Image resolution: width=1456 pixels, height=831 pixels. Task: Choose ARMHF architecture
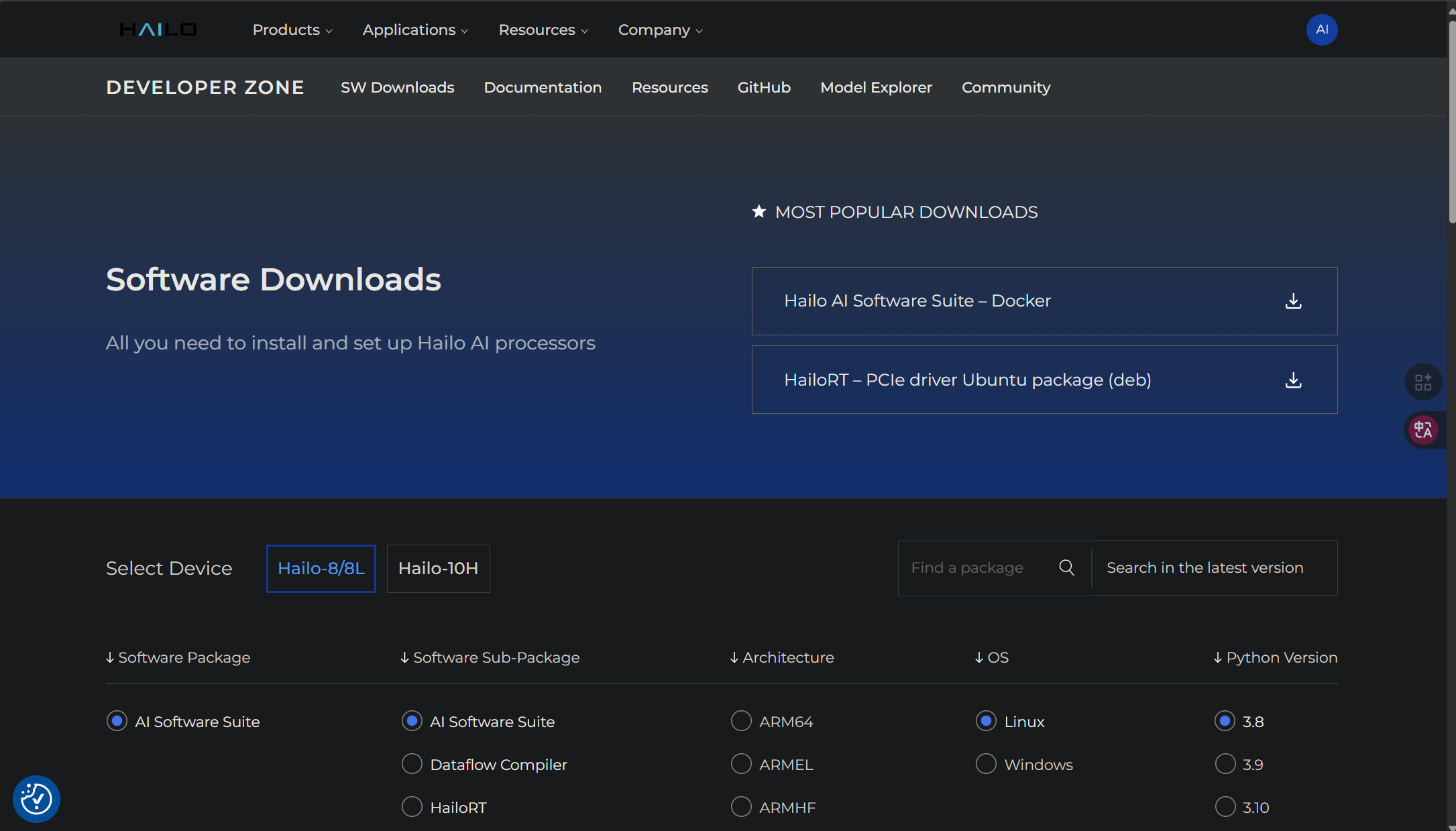[x=741, y=807]
